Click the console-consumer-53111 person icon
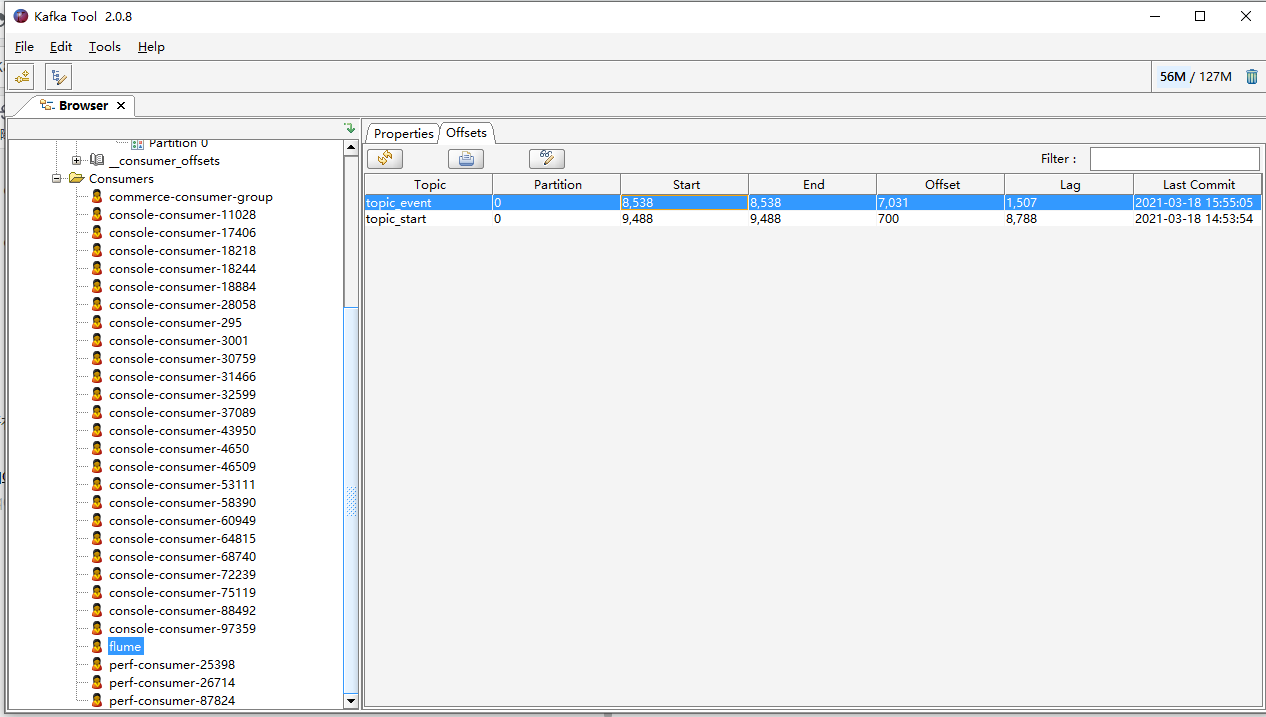Viewport: 1266px width, 717px height. click(97, 485)
